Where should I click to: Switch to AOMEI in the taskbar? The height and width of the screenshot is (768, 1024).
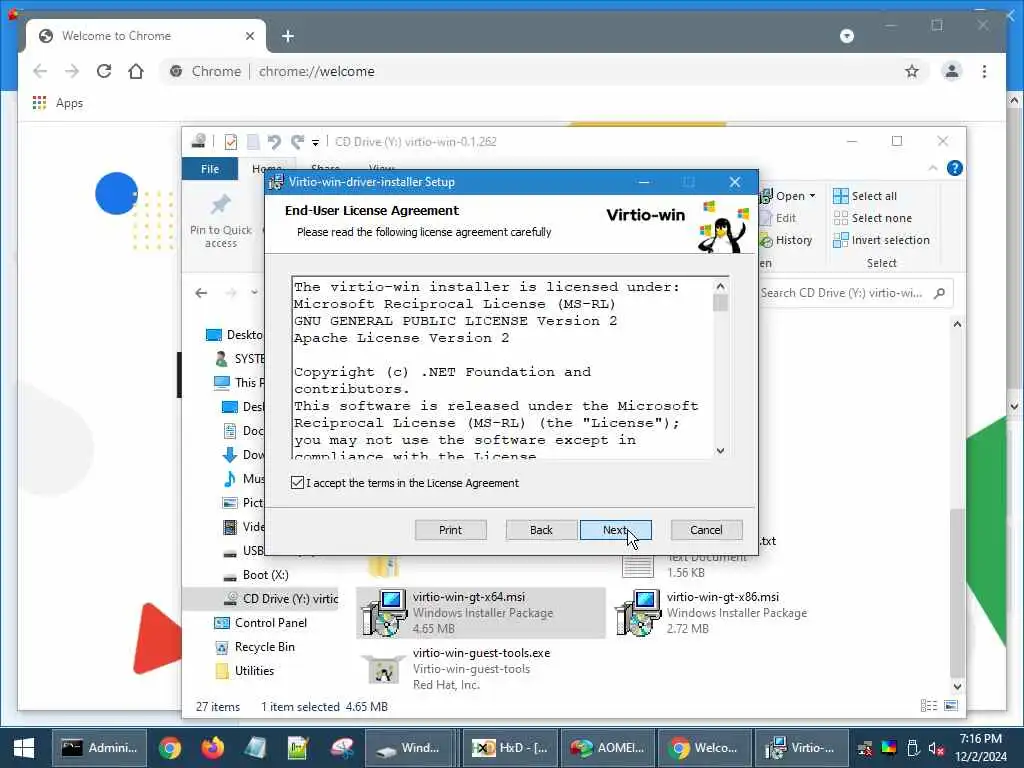[607, 748]
